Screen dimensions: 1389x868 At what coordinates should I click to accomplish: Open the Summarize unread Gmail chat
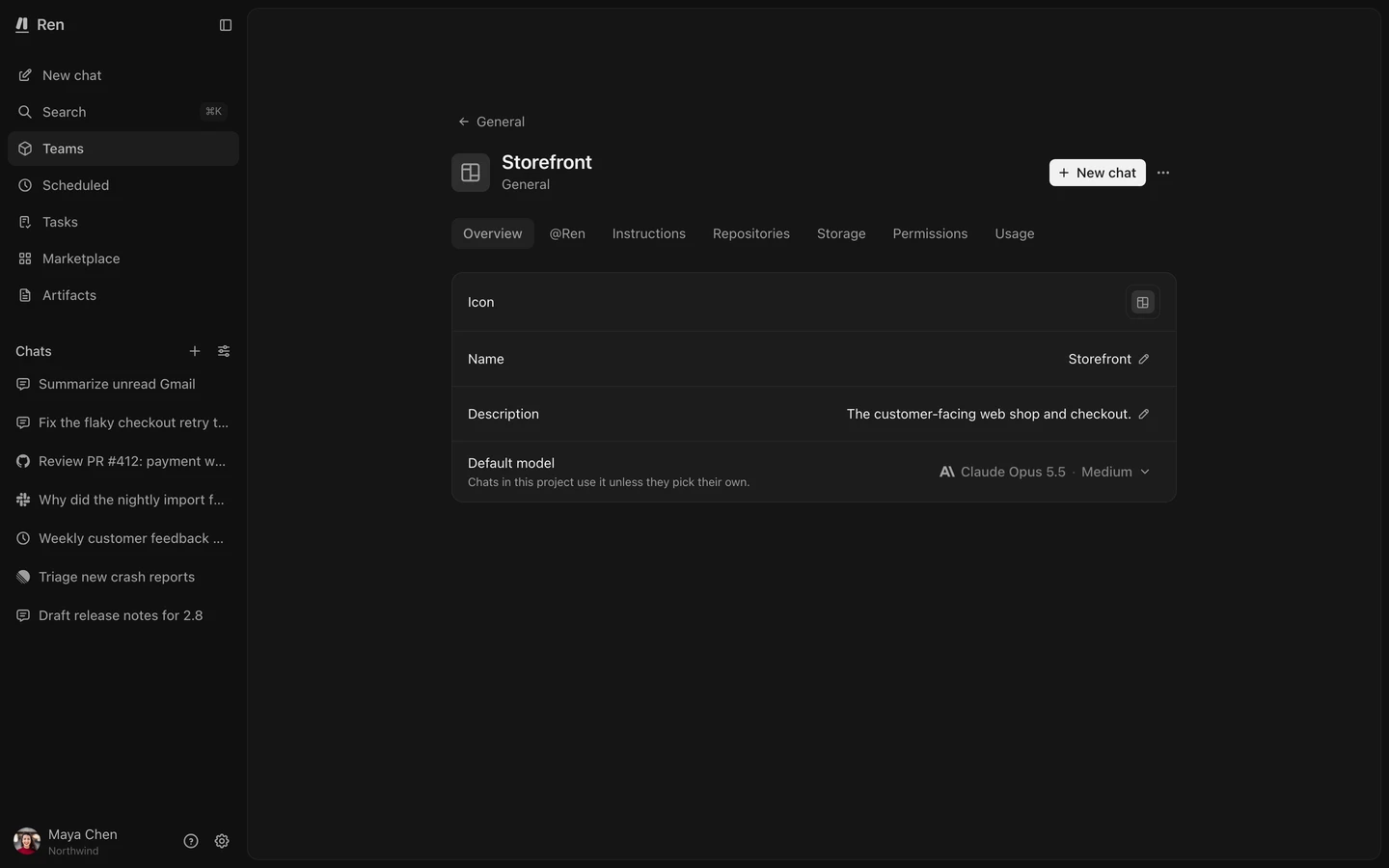(x=123, y=384)
